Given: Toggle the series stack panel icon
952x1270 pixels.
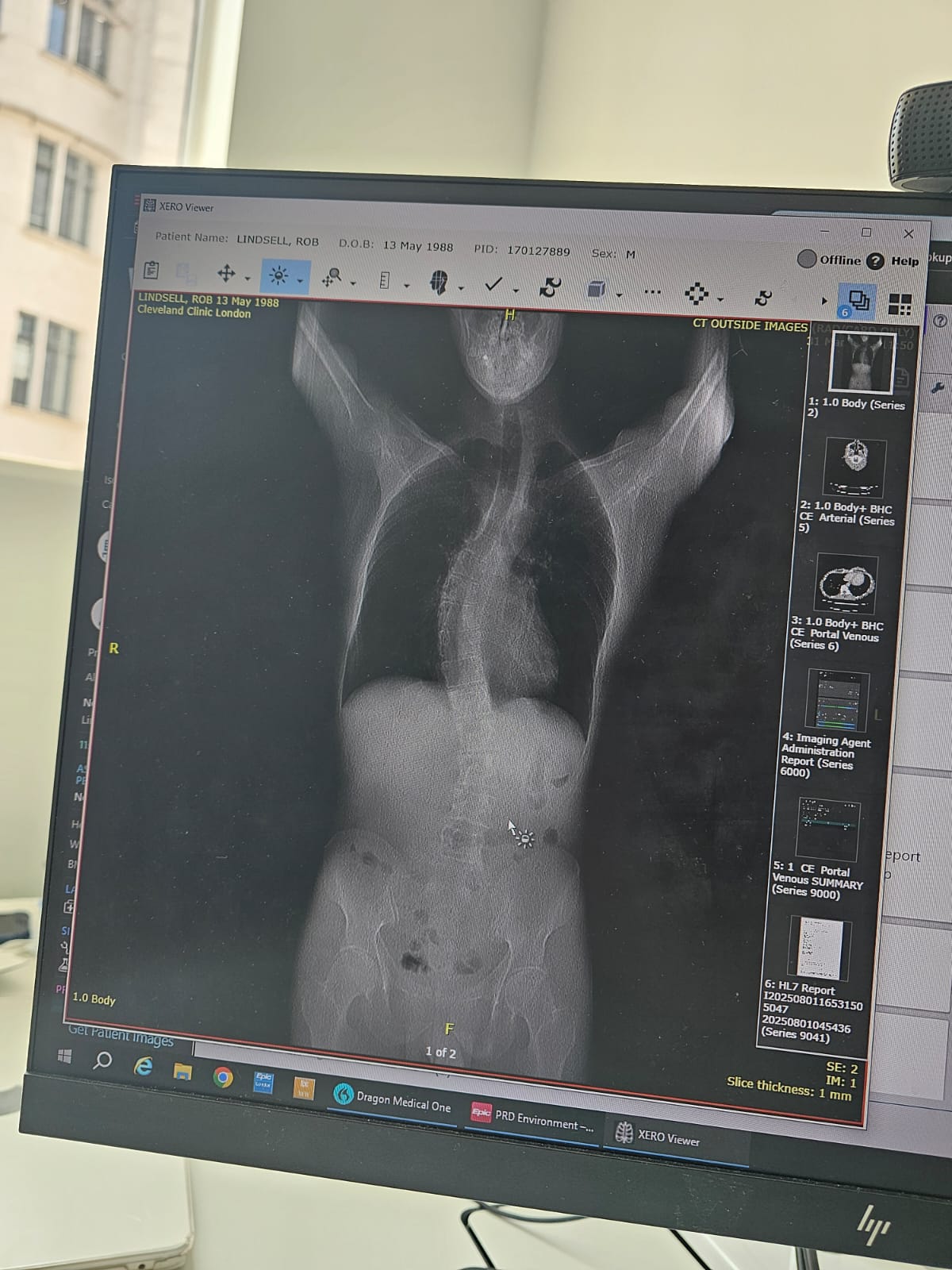Looking at the screenshot, I should (x=858, y=302).
